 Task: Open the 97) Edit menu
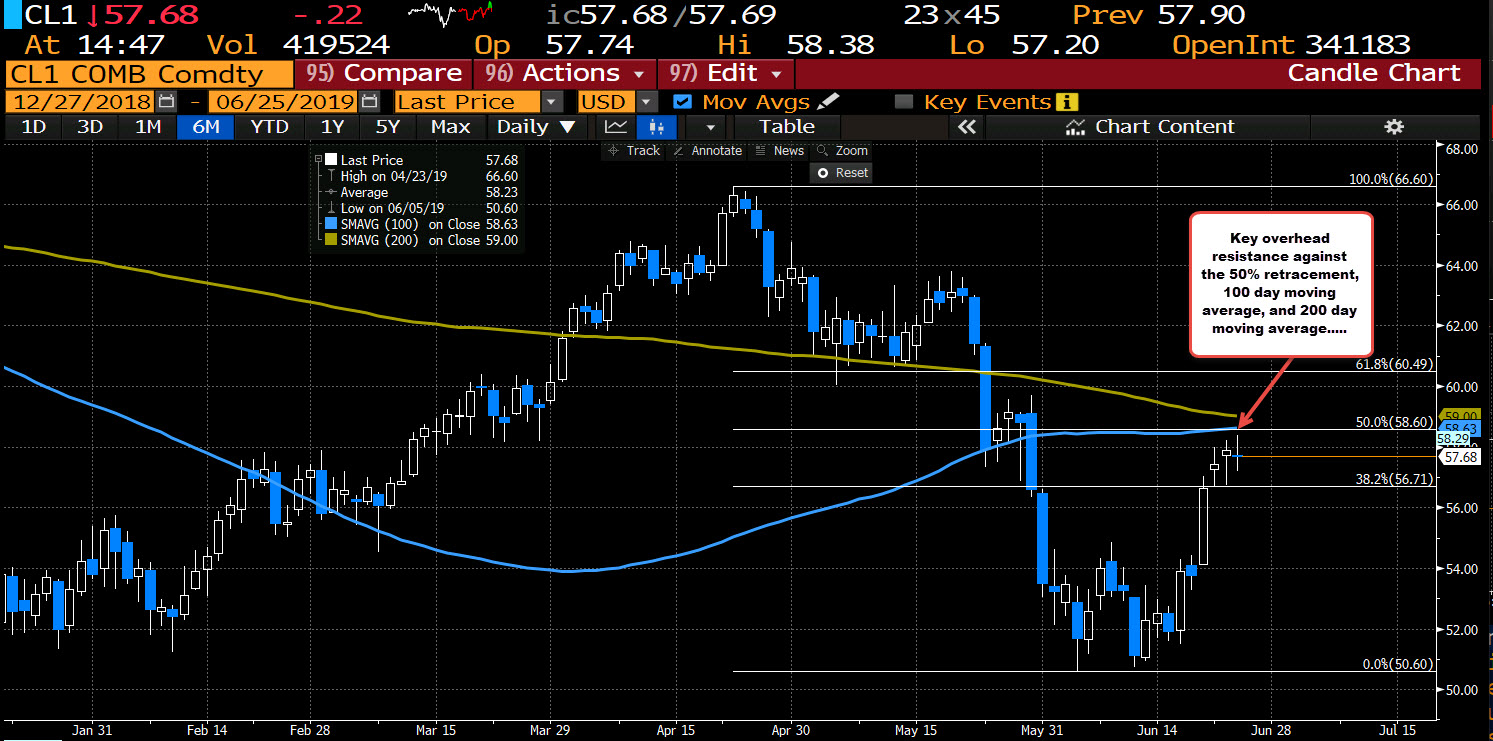pos(725,73)
